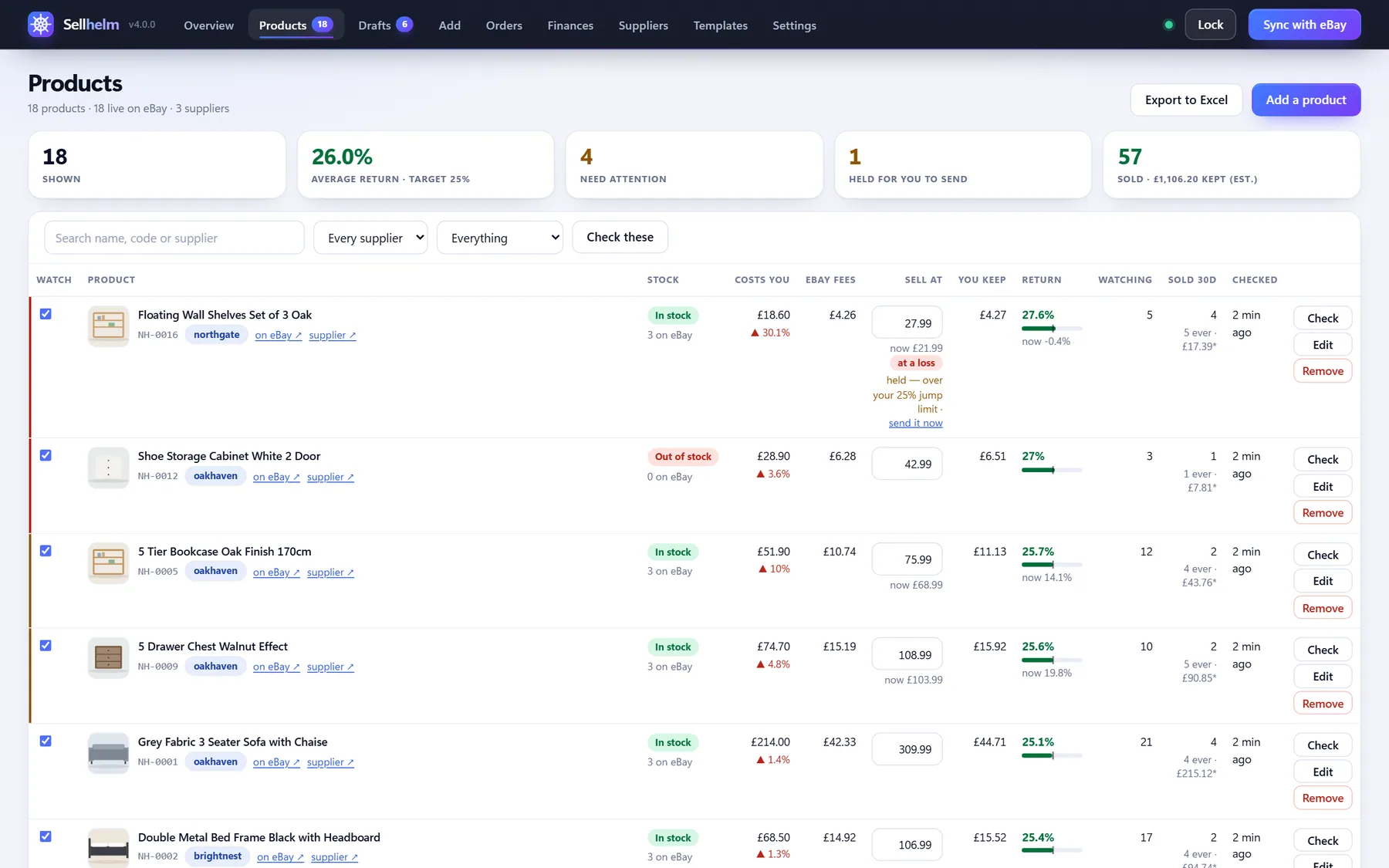Image resolution: width=1389 pixels, height=868 pixels.
Task: Open supplier link for 5 Tier Bookcase
Action: click(330, 572)
